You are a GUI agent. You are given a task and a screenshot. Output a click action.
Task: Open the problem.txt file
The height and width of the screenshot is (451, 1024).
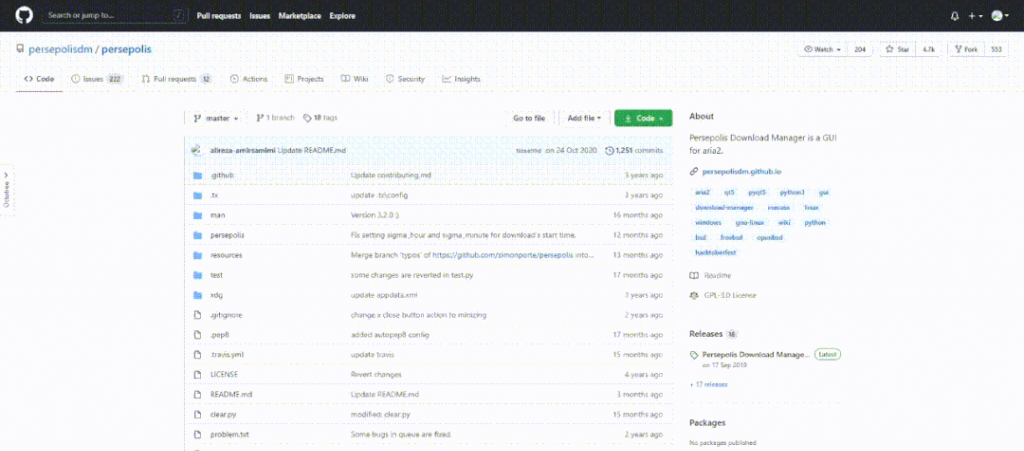(229, 434)
